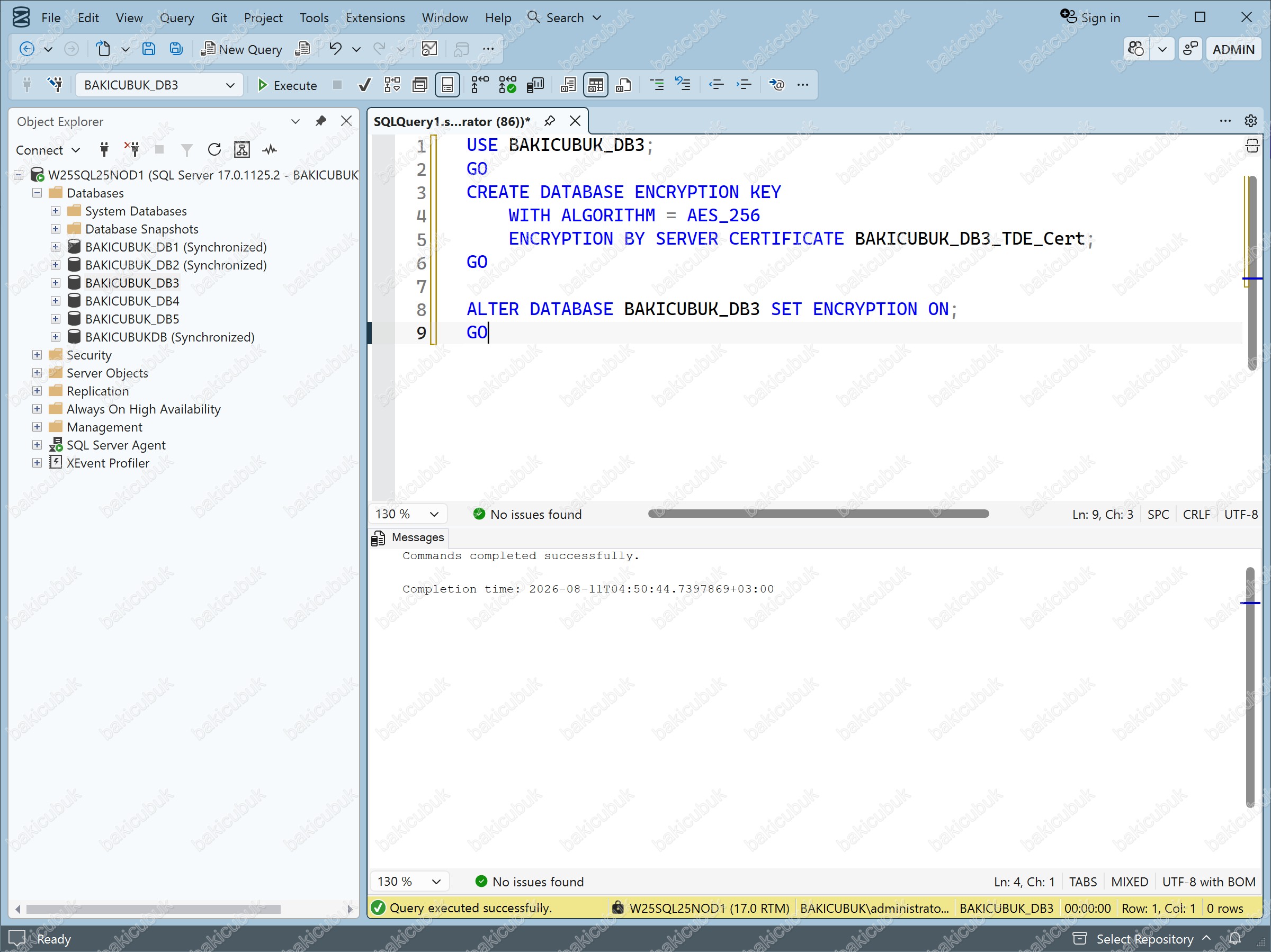The image size is (1271, 952).
Task: Click the Display Estimated Execution Plan icon
Action: point(392,85)
